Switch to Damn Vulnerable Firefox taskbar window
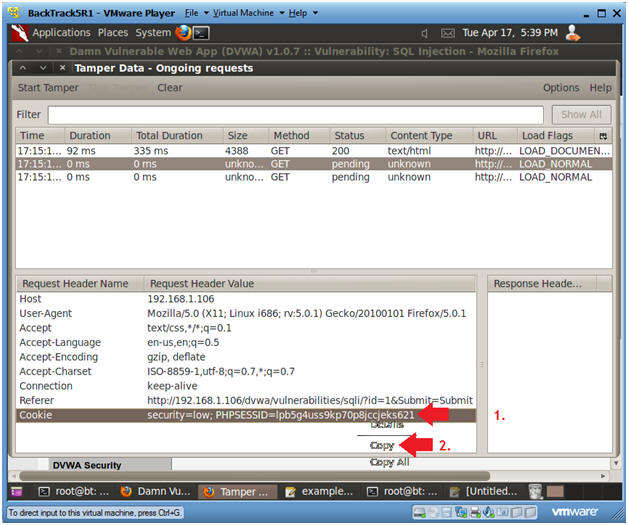The height and width of the screenshot is (525, 628). click(x=157, y=491)
